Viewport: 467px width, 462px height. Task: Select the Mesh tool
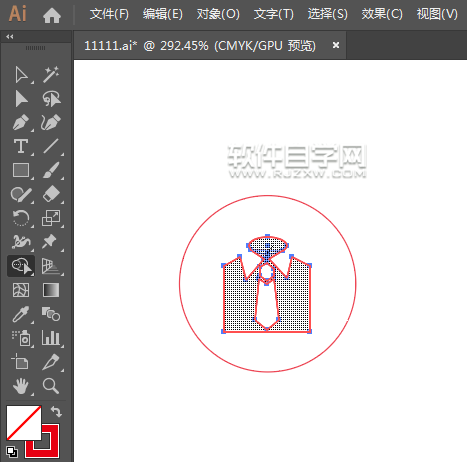point(21,290)
